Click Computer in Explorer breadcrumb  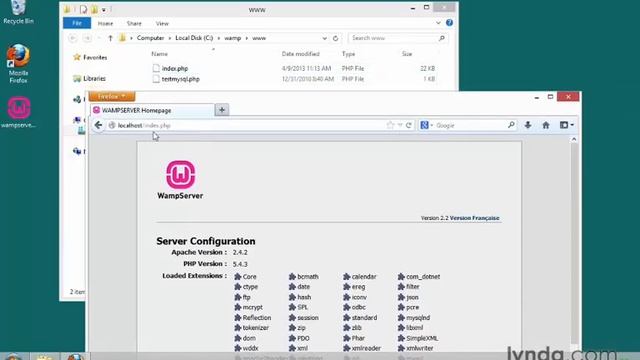pos(150,38)
